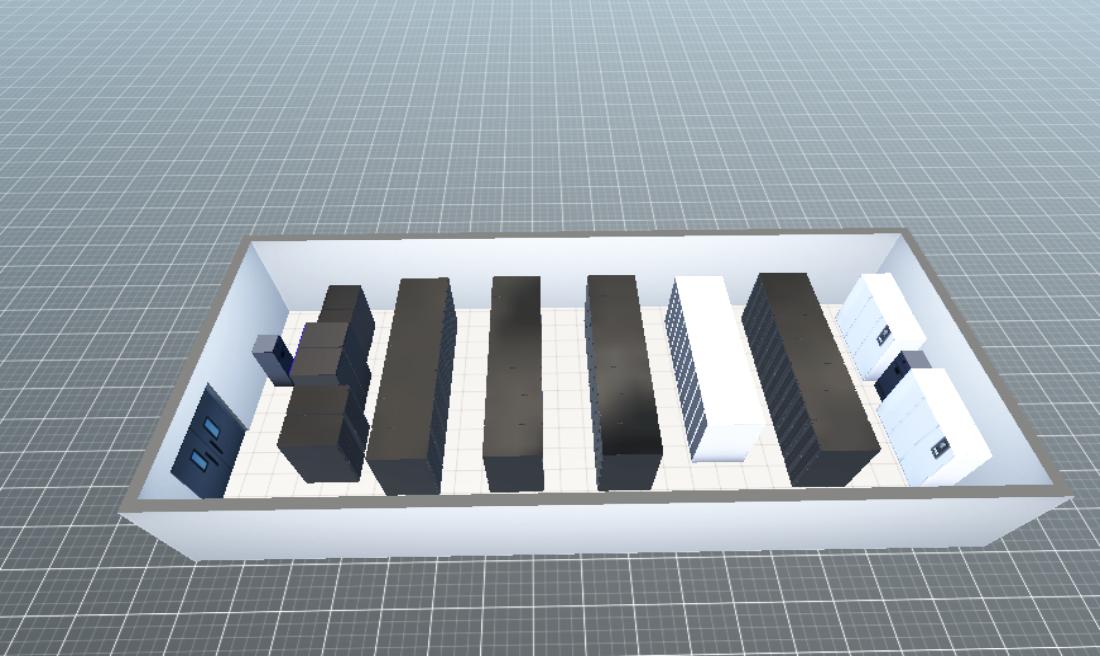Select small dark cabinet between white cooling units
The height and width of the screenshot is (656, 1100).
click(900, 372)
